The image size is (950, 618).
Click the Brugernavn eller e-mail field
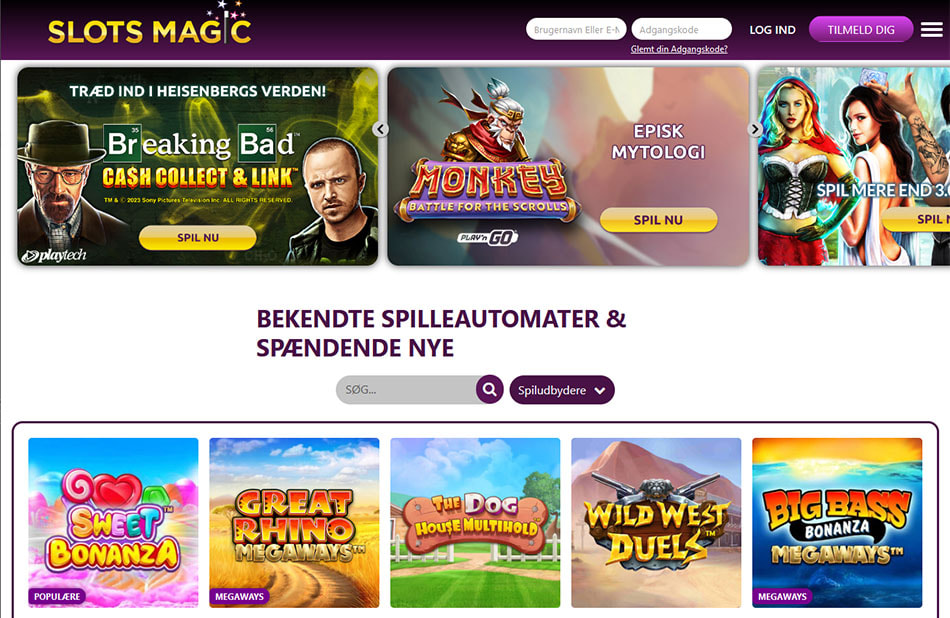click(x=576, y=29)
